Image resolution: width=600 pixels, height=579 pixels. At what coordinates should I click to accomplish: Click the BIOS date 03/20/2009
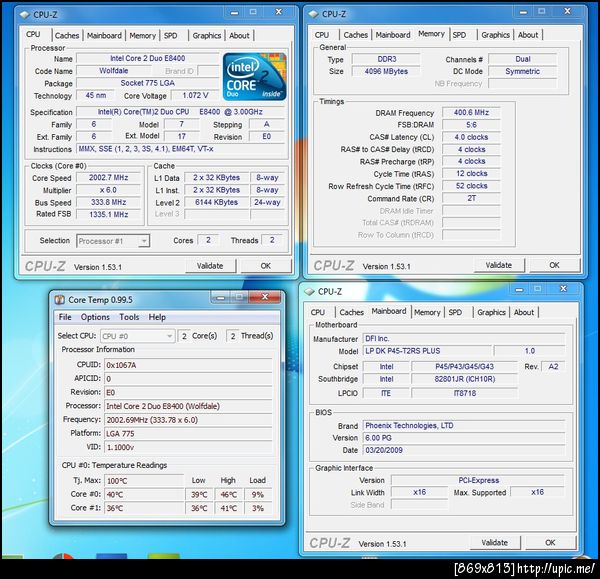(x=463, y=450)
